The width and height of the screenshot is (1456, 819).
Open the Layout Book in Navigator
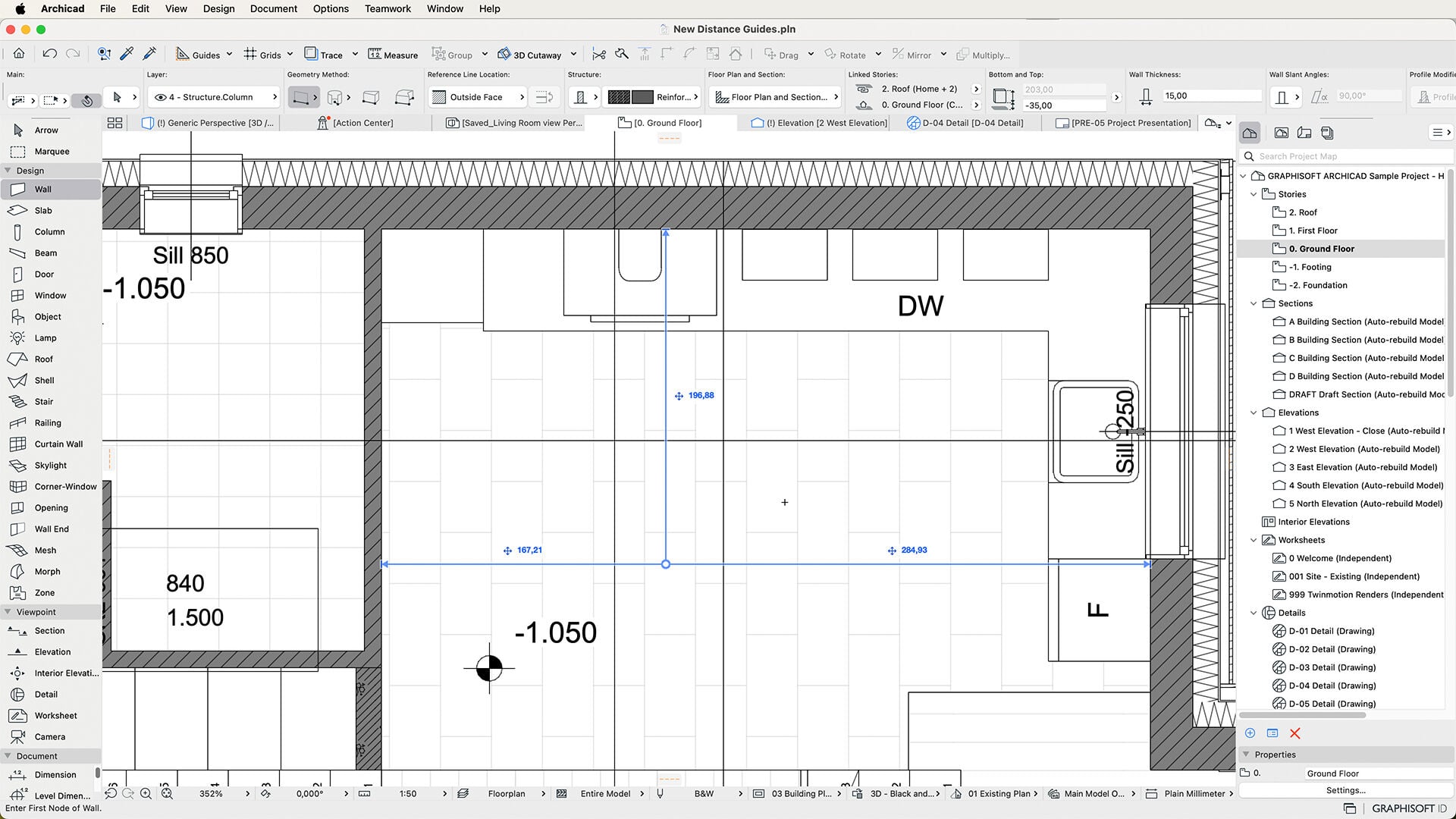1304,133
